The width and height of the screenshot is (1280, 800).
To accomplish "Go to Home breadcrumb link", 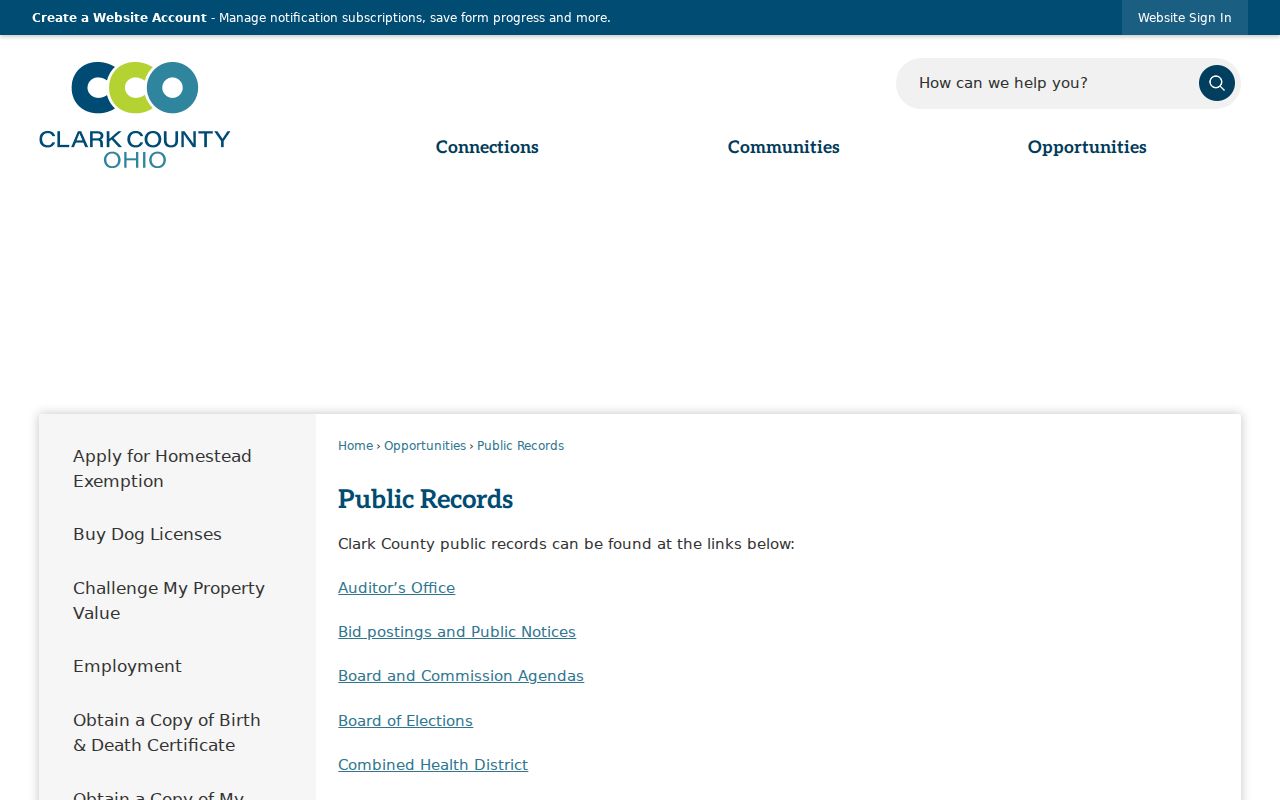I will pos(355,446).
